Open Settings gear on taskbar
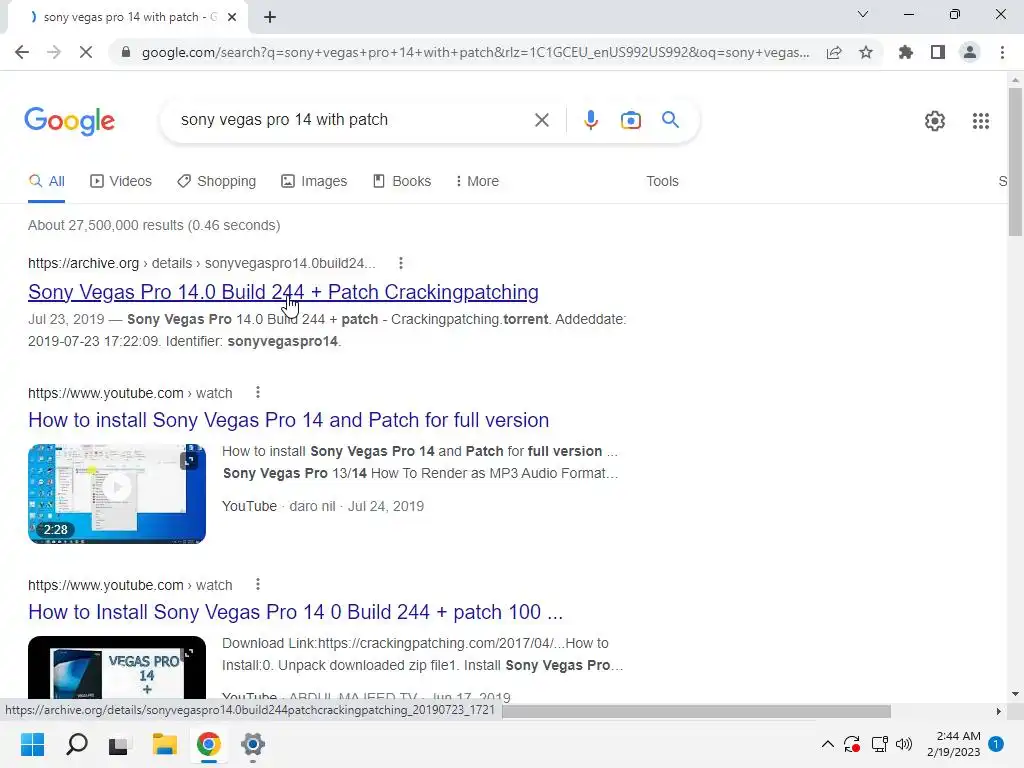Viewport: 1024px width, 768px height. tap(253, 744)
